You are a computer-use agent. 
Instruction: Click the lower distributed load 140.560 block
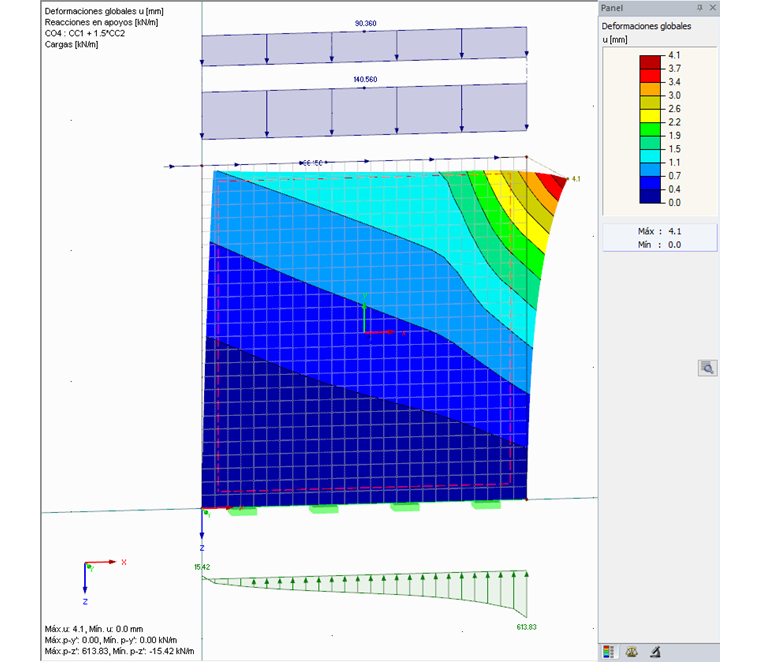(364, 111)
